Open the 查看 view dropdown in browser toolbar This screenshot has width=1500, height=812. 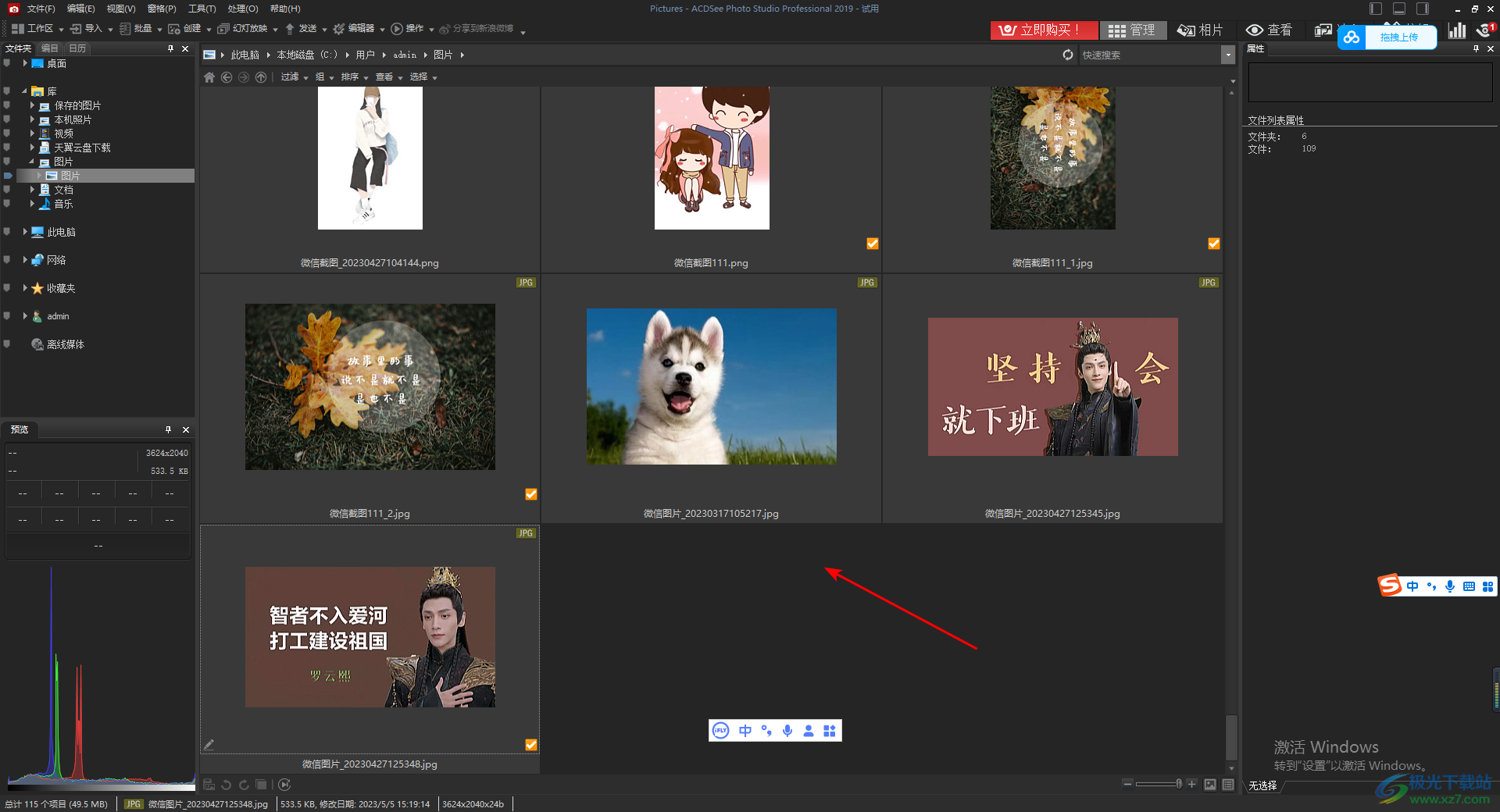[388, 77]
